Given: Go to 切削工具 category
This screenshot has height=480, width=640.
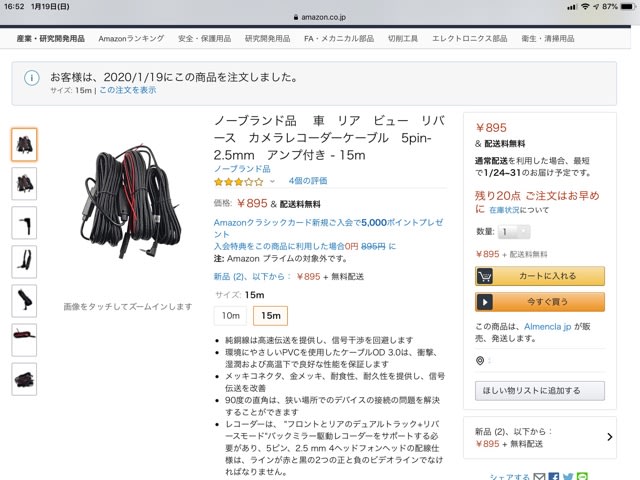Looking at the screenshot, I should 402,39.
